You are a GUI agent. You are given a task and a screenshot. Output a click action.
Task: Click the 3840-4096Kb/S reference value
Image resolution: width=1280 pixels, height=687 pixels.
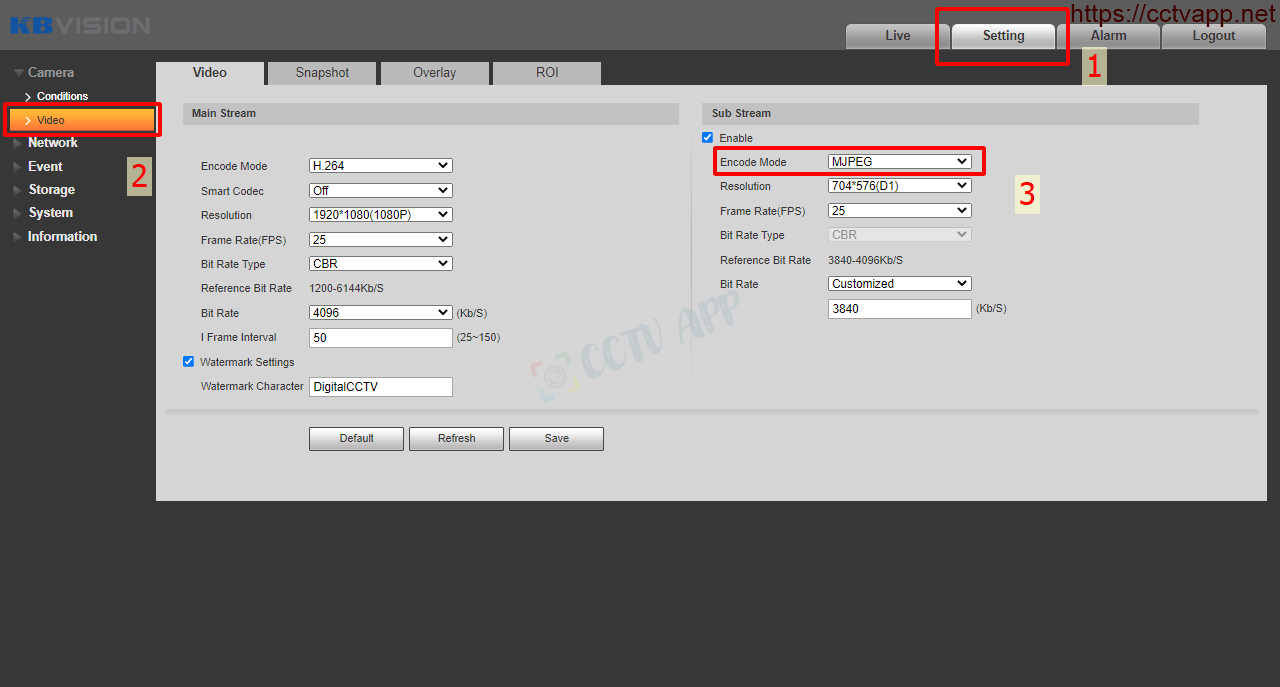pyautogui.click(x=866, y=260)
